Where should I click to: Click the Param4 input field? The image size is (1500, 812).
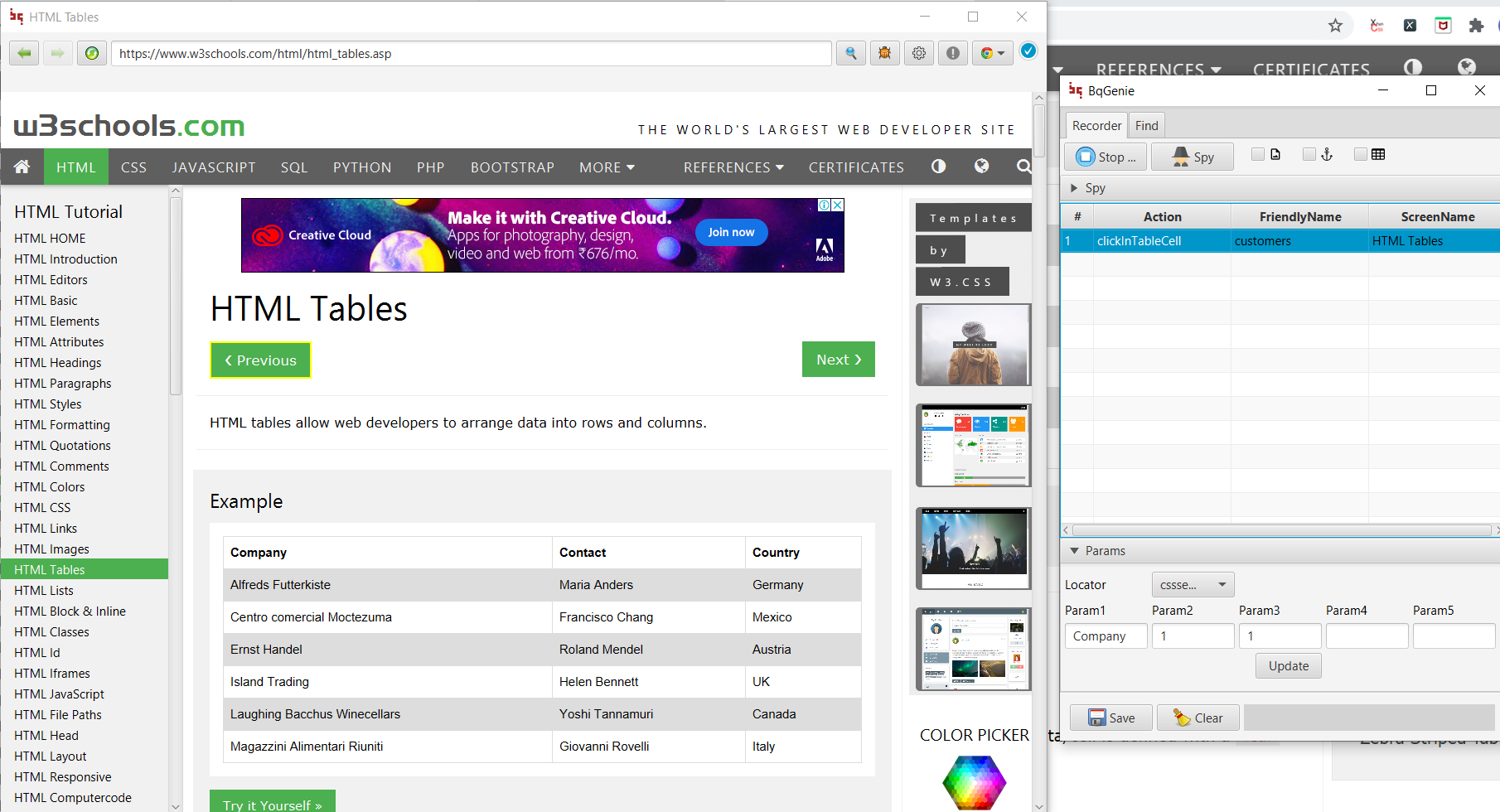click(1367, 636)
